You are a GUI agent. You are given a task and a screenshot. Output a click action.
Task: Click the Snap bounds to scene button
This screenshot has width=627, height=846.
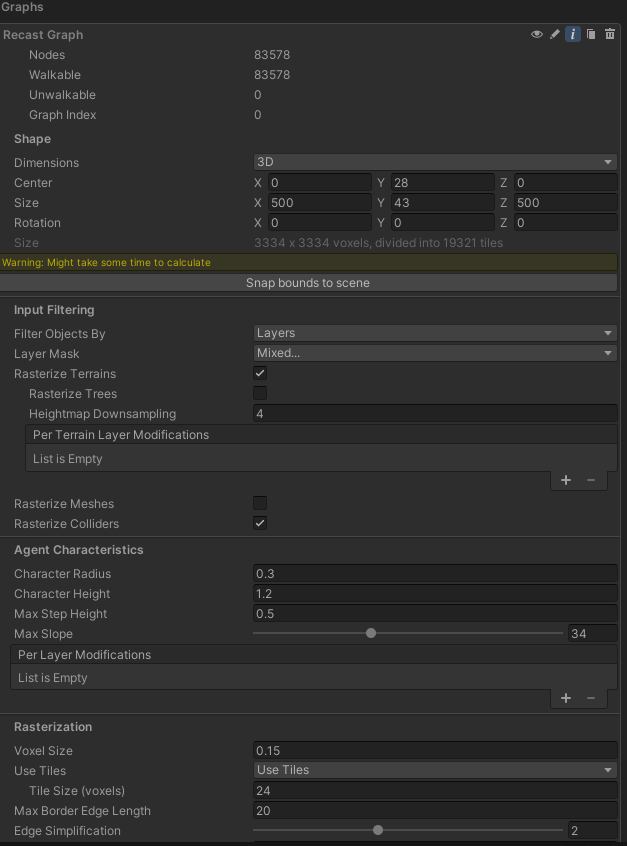308,283
